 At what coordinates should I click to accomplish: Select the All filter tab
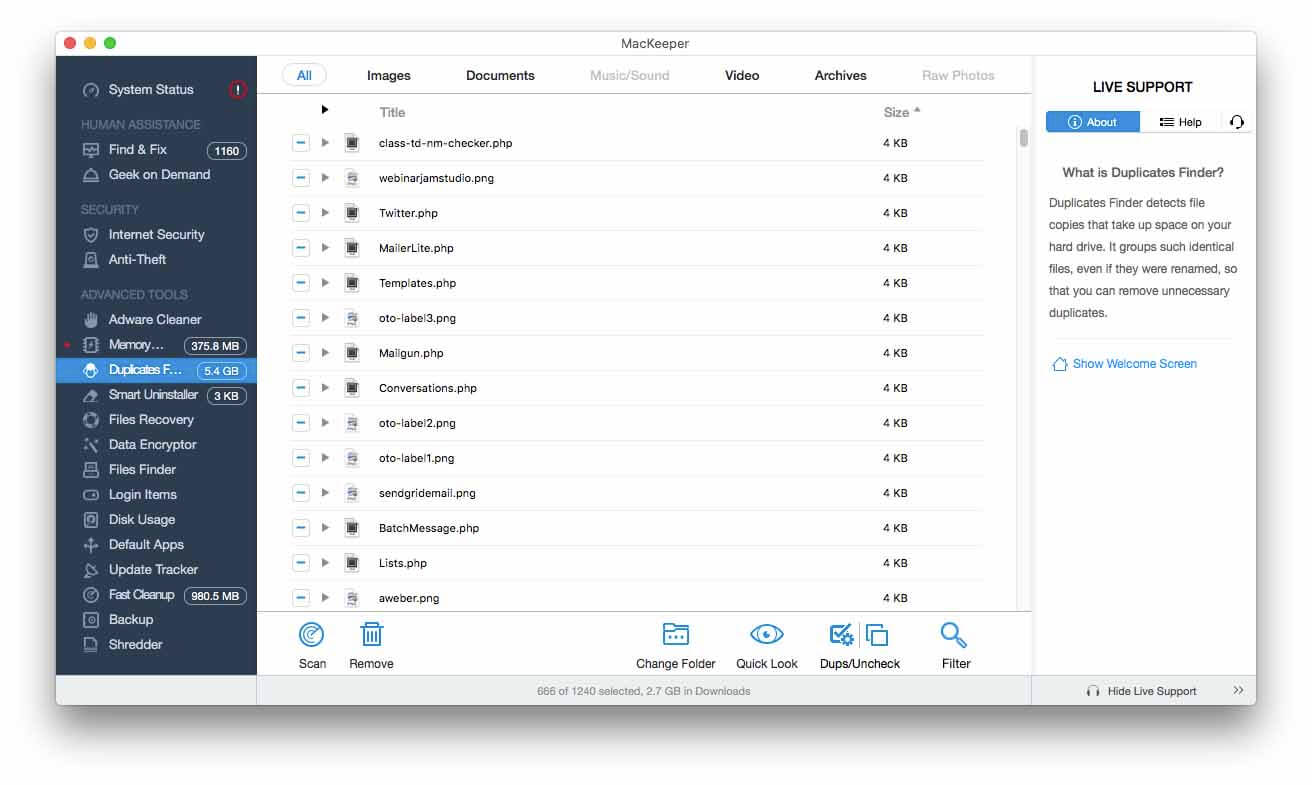coord(304,75)
